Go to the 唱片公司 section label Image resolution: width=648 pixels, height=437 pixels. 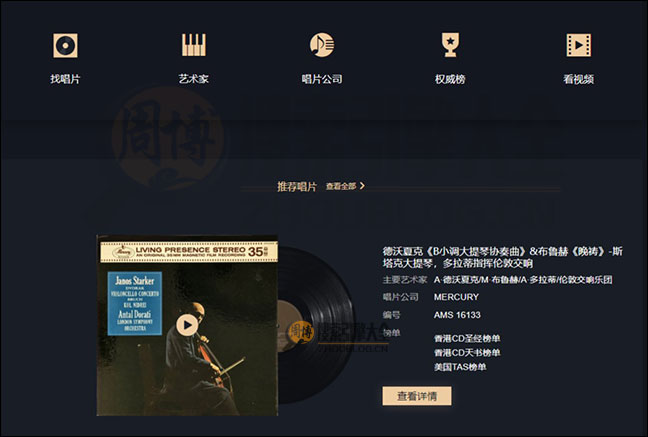(322, 79)
